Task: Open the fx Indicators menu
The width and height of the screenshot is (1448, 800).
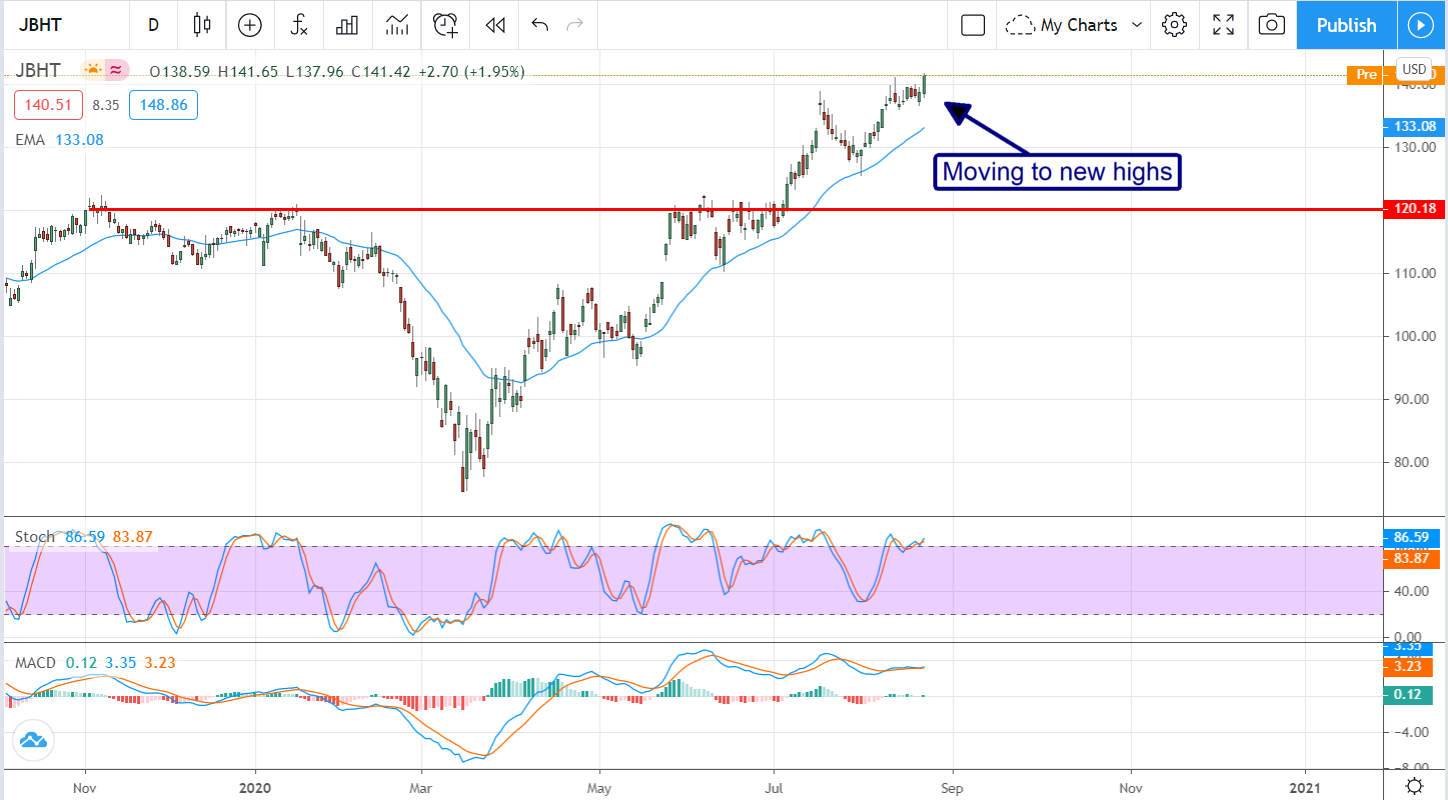Action: point(299,25)
